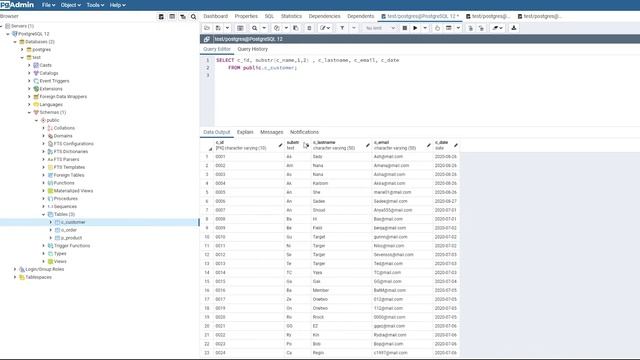Expand the Views tree node

pos(44,262)
